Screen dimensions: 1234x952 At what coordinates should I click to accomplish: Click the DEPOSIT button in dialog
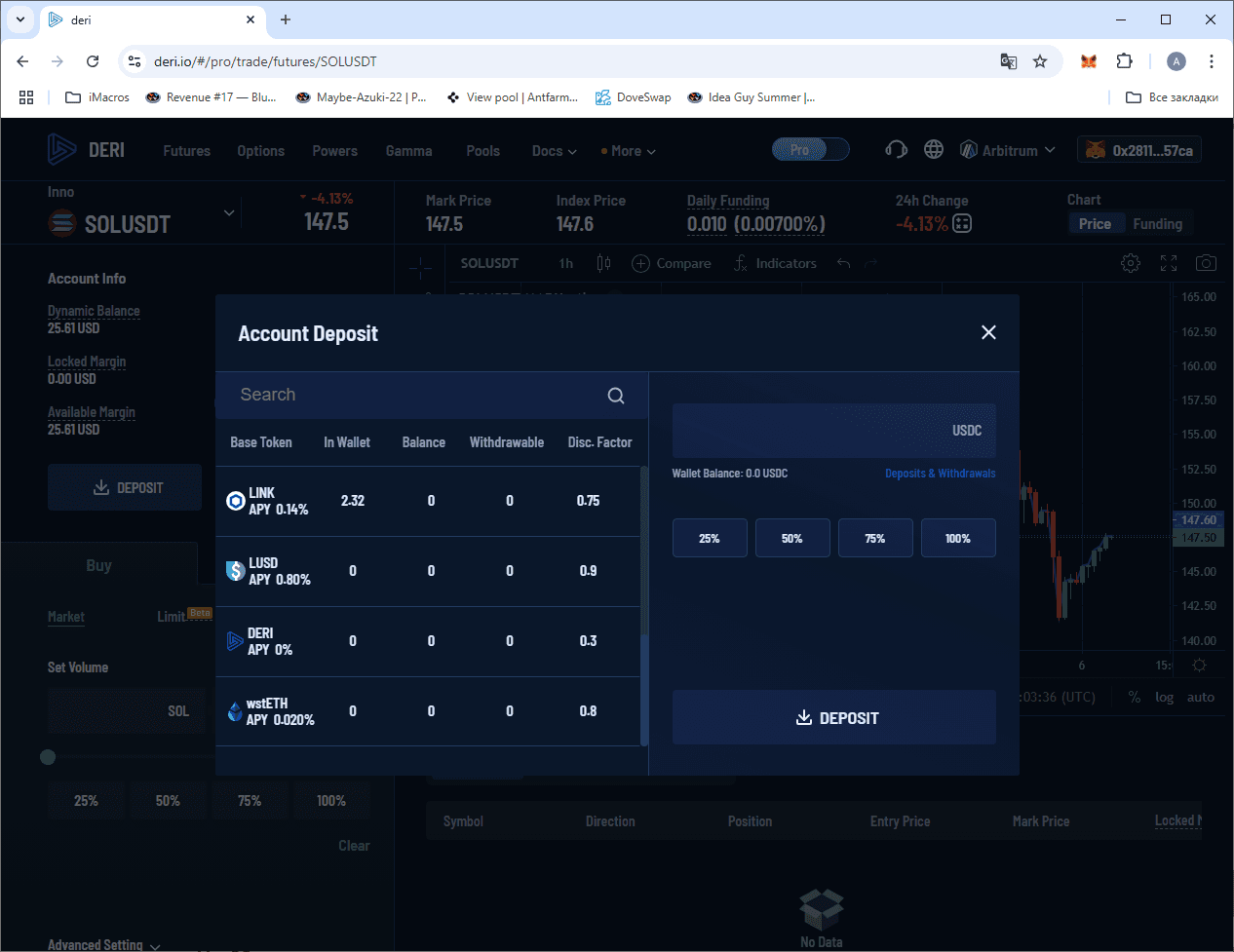pos(834,717)
